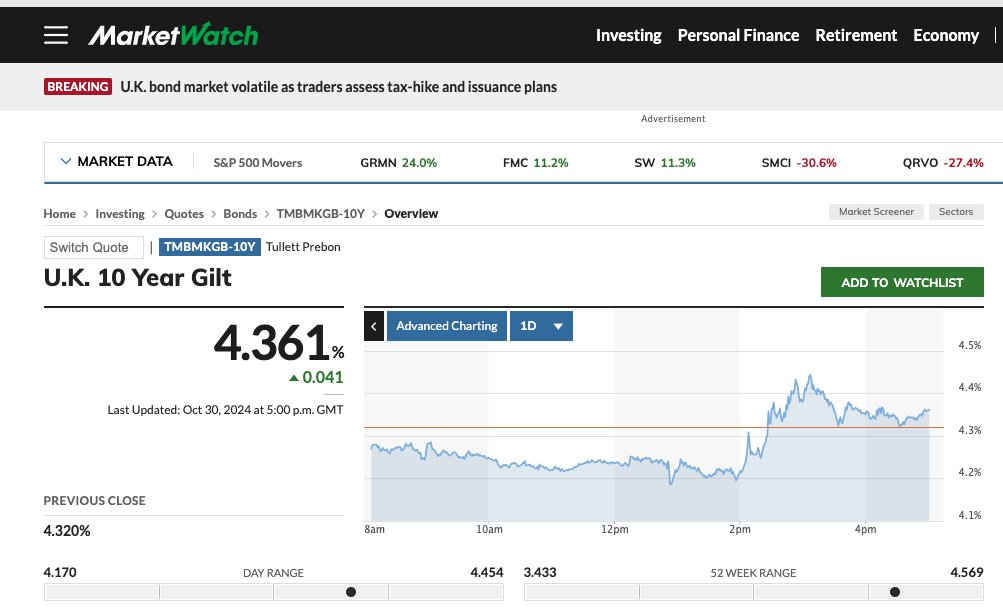Open the Economy menu

coord(945,35)
